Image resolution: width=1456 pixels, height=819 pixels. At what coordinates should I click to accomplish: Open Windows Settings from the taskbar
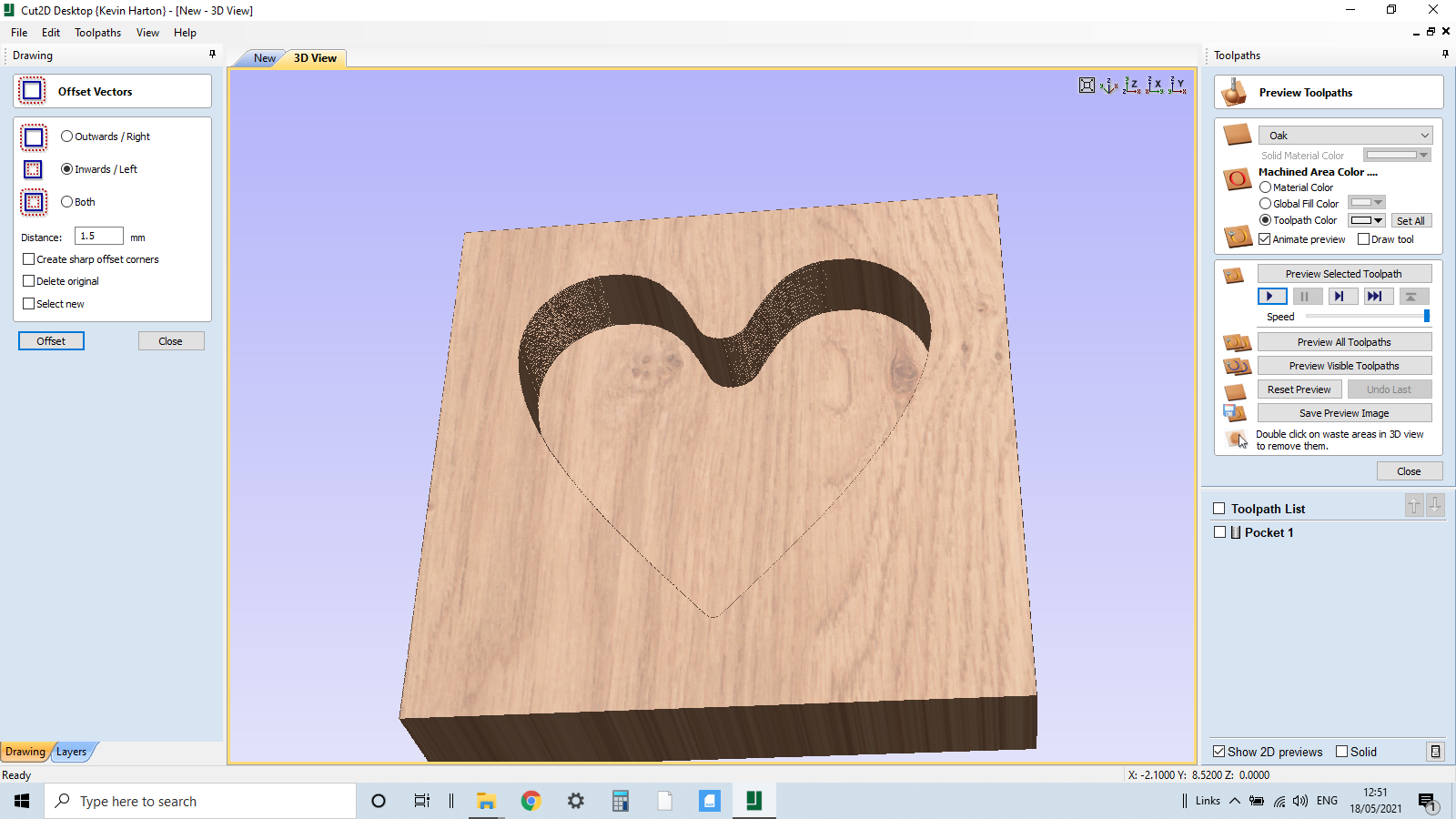[x=576, y=801]
